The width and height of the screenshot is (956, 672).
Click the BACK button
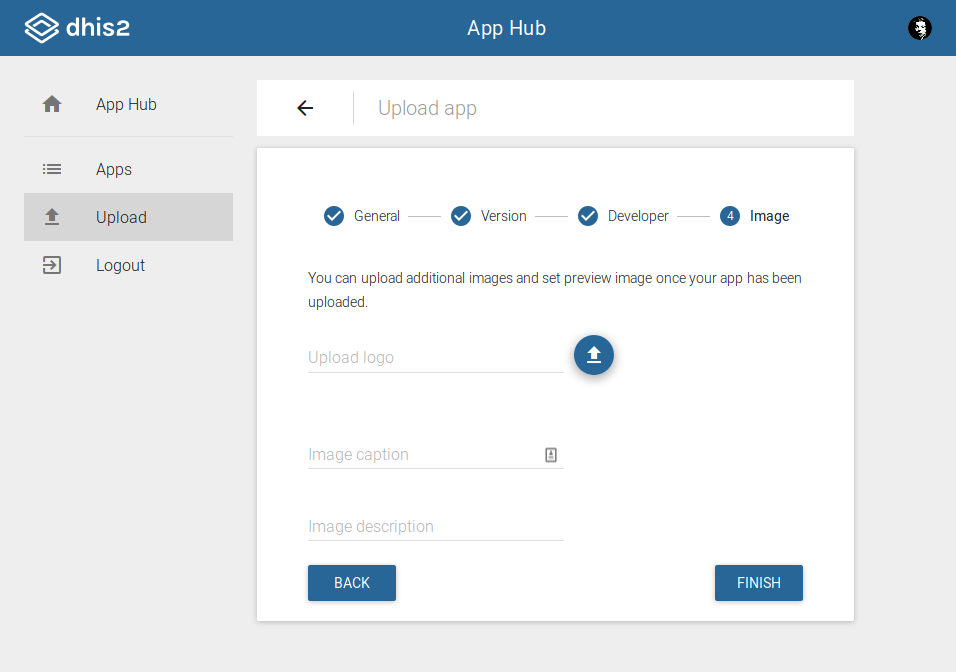[x=352, y=583]
